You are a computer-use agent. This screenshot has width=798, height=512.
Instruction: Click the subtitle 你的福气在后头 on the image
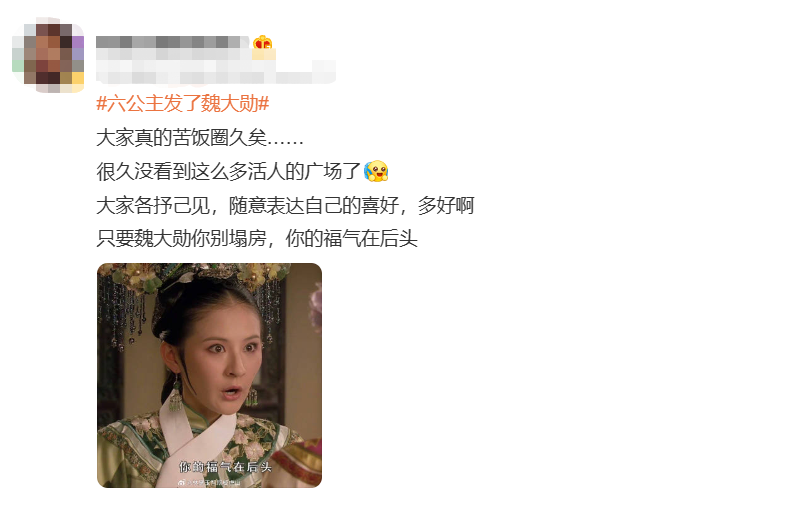pos(225,467)
